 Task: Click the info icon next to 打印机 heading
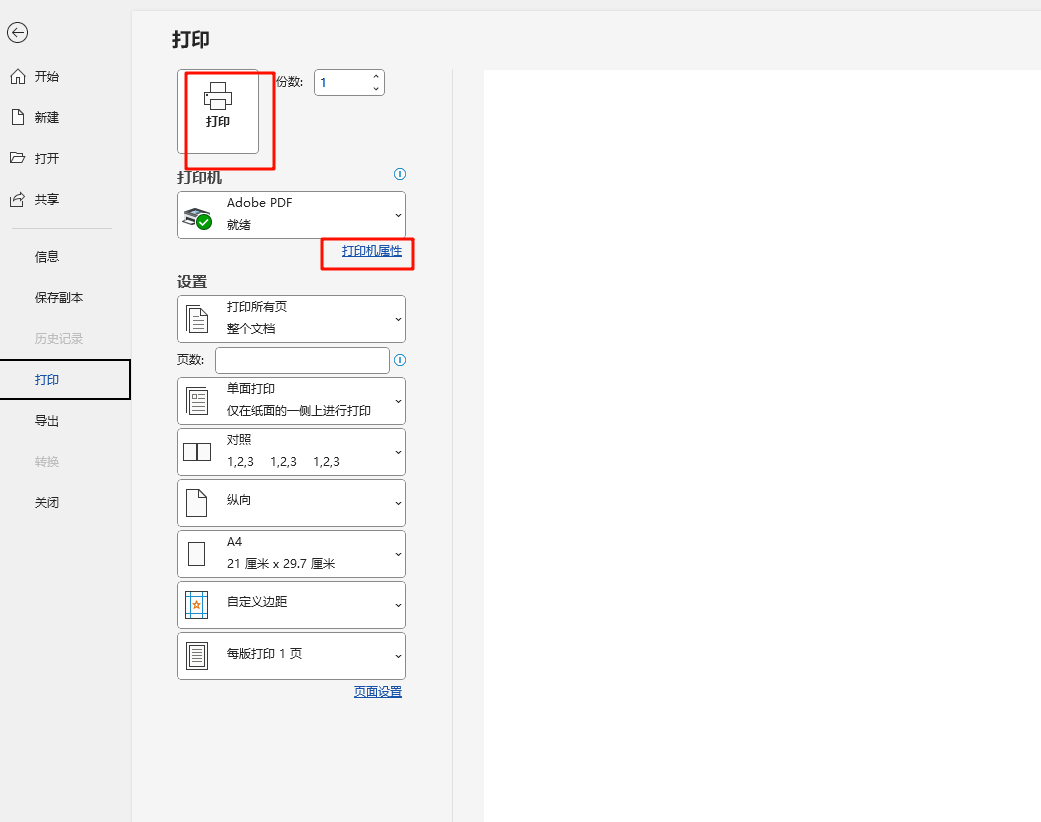point(400,174)
